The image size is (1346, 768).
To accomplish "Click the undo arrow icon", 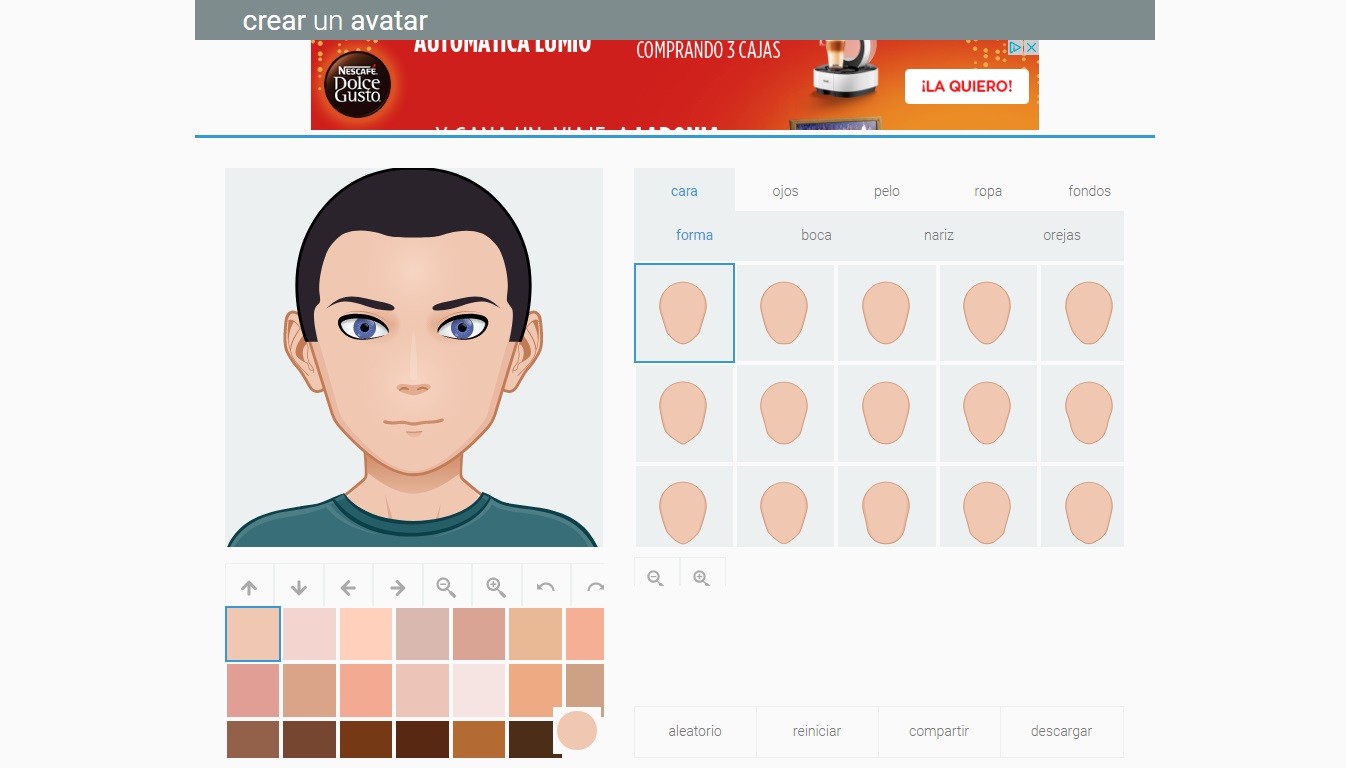I will pos(545,587).
